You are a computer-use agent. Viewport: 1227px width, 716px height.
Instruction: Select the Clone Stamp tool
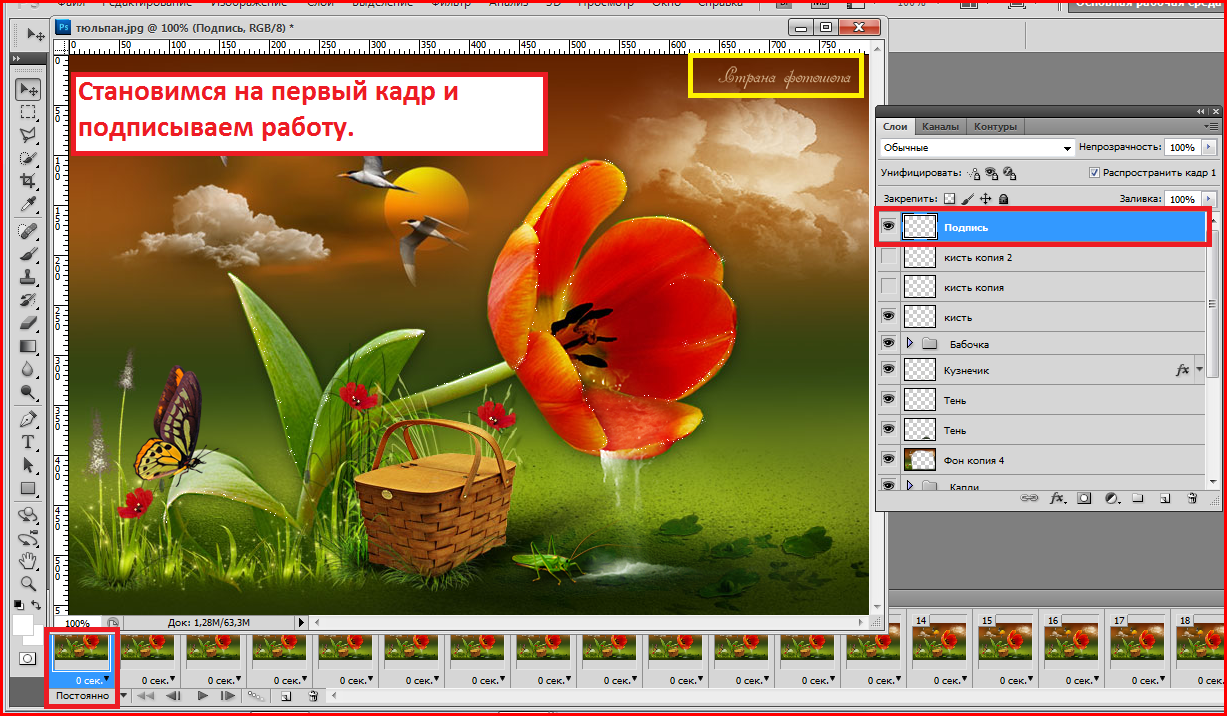click(28, 277)
